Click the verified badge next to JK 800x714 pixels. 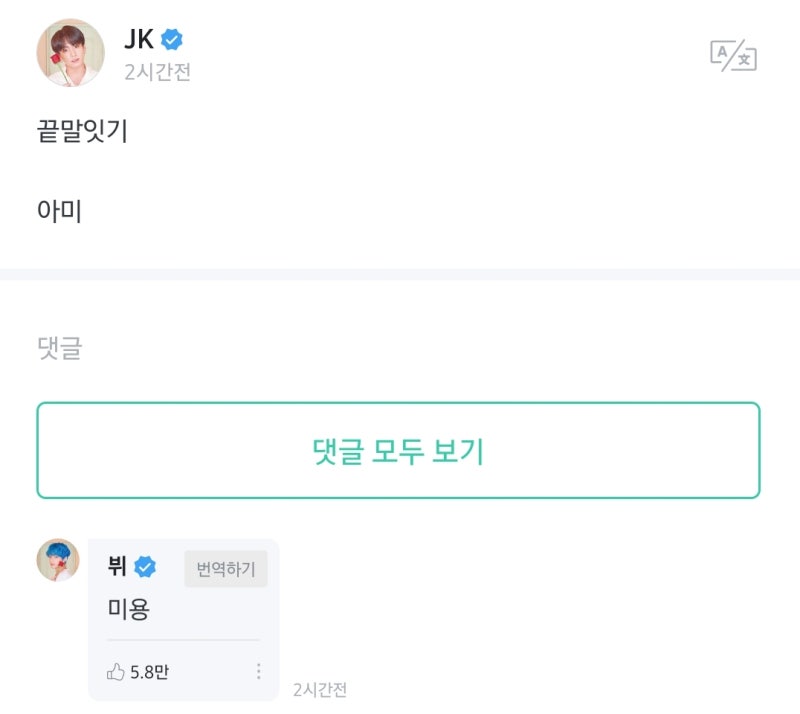tap(172, 41)
